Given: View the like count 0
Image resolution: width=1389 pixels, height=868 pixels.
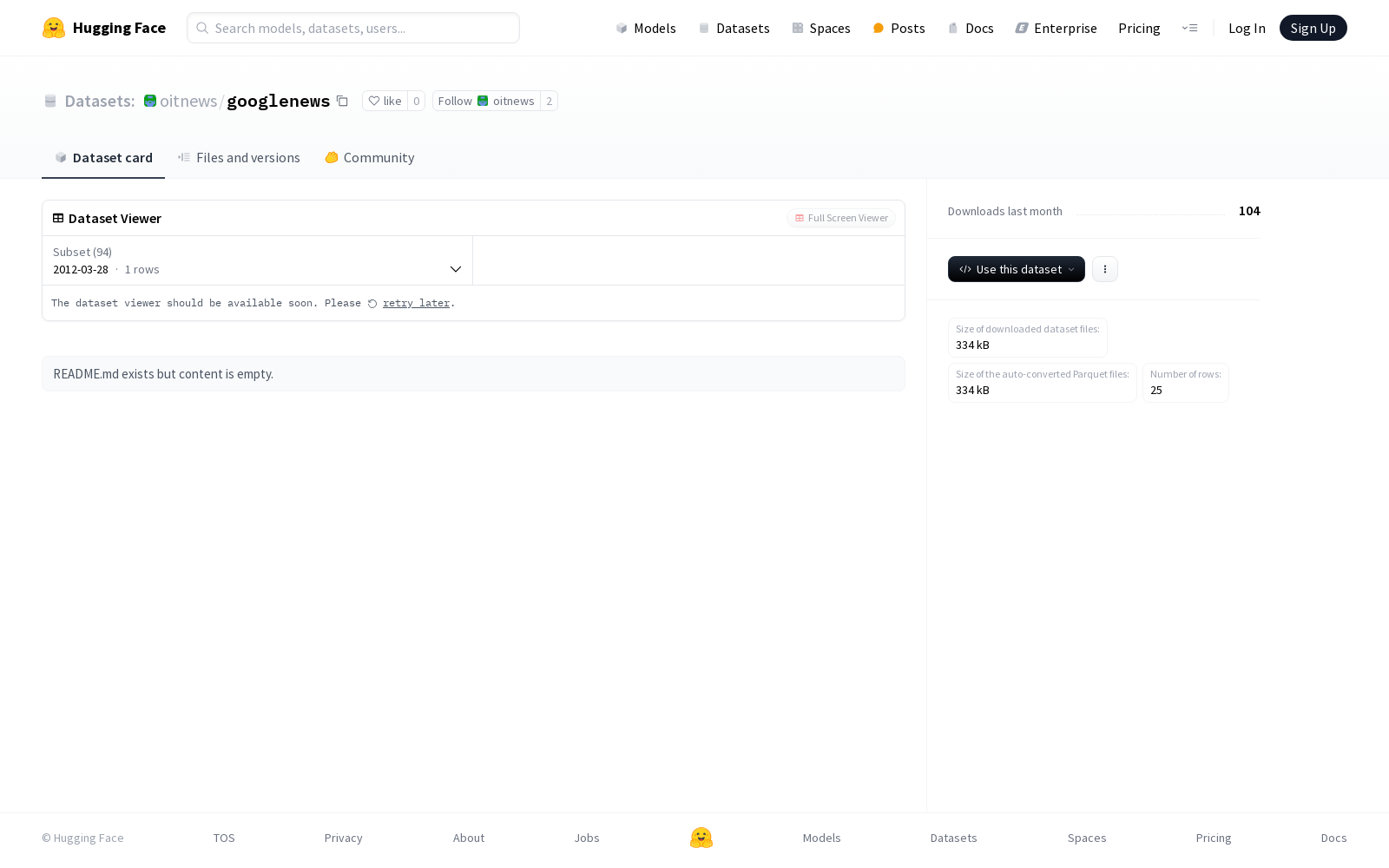Looking at the screenshot, I should tap(417, 101).
